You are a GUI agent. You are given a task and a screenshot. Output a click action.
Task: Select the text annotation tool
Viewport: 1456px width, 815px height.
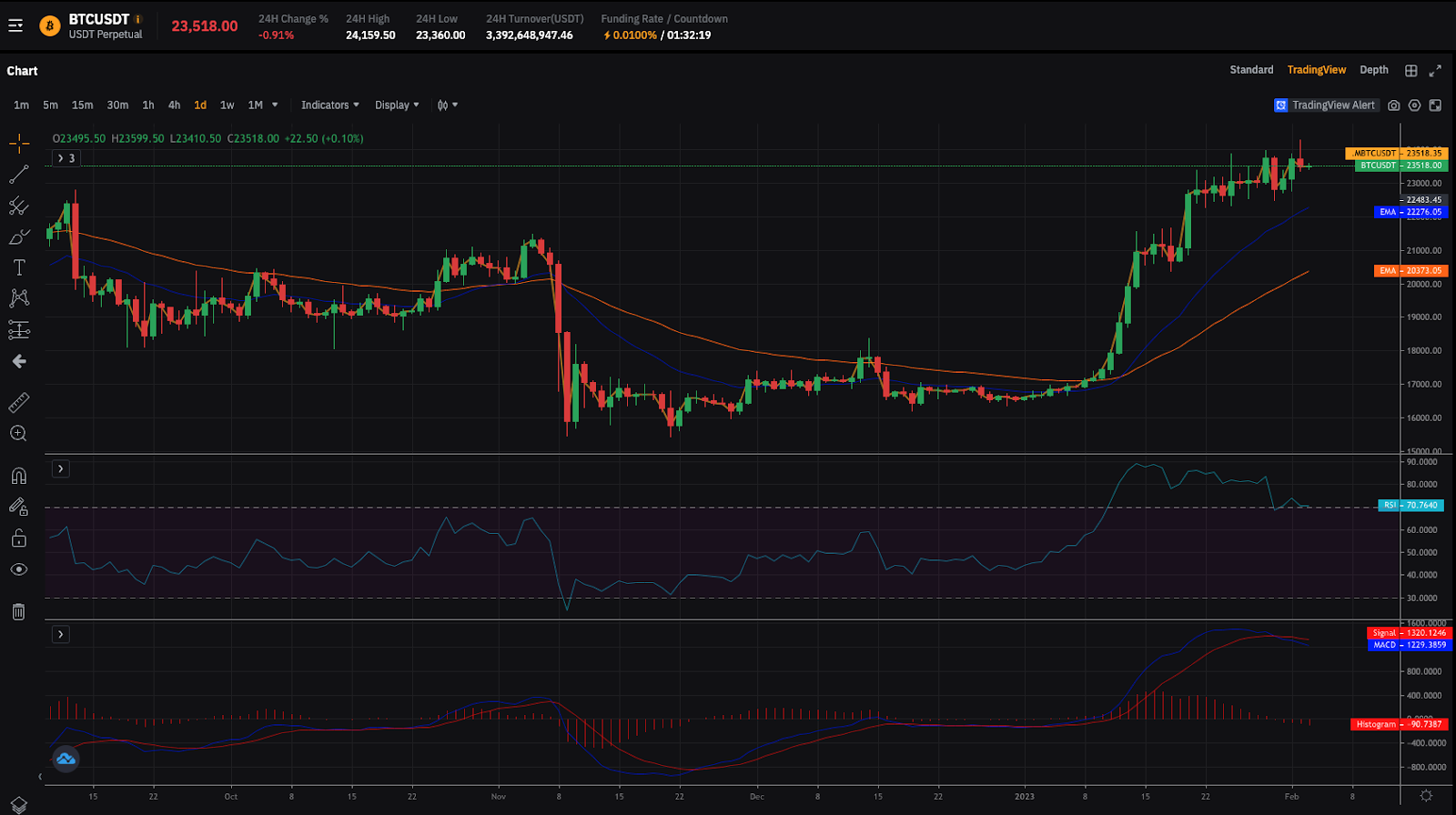click(19, 267)
